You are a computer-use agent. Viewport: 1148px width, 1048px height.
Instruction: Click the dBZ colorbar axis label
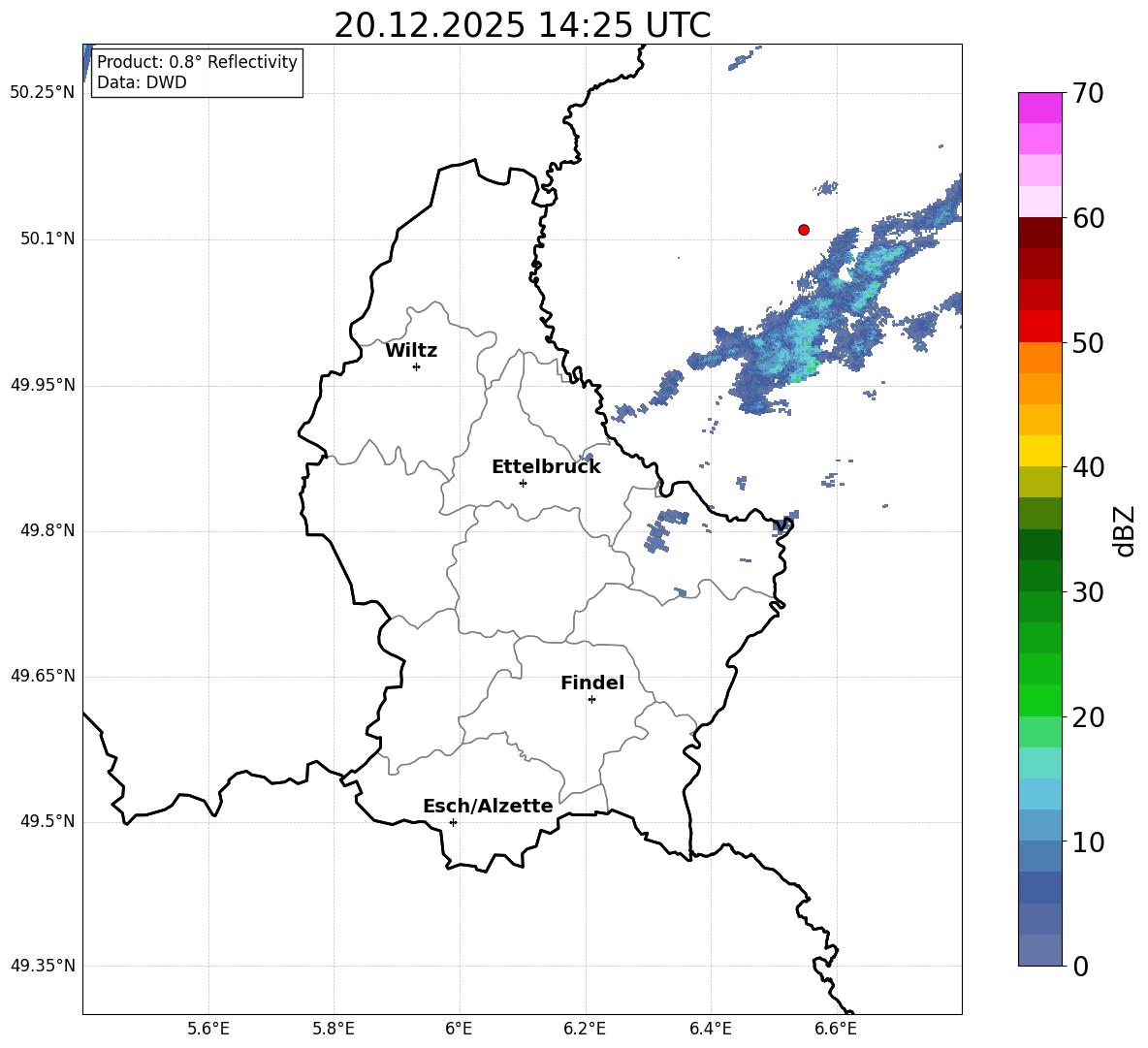click(1124, 530)
